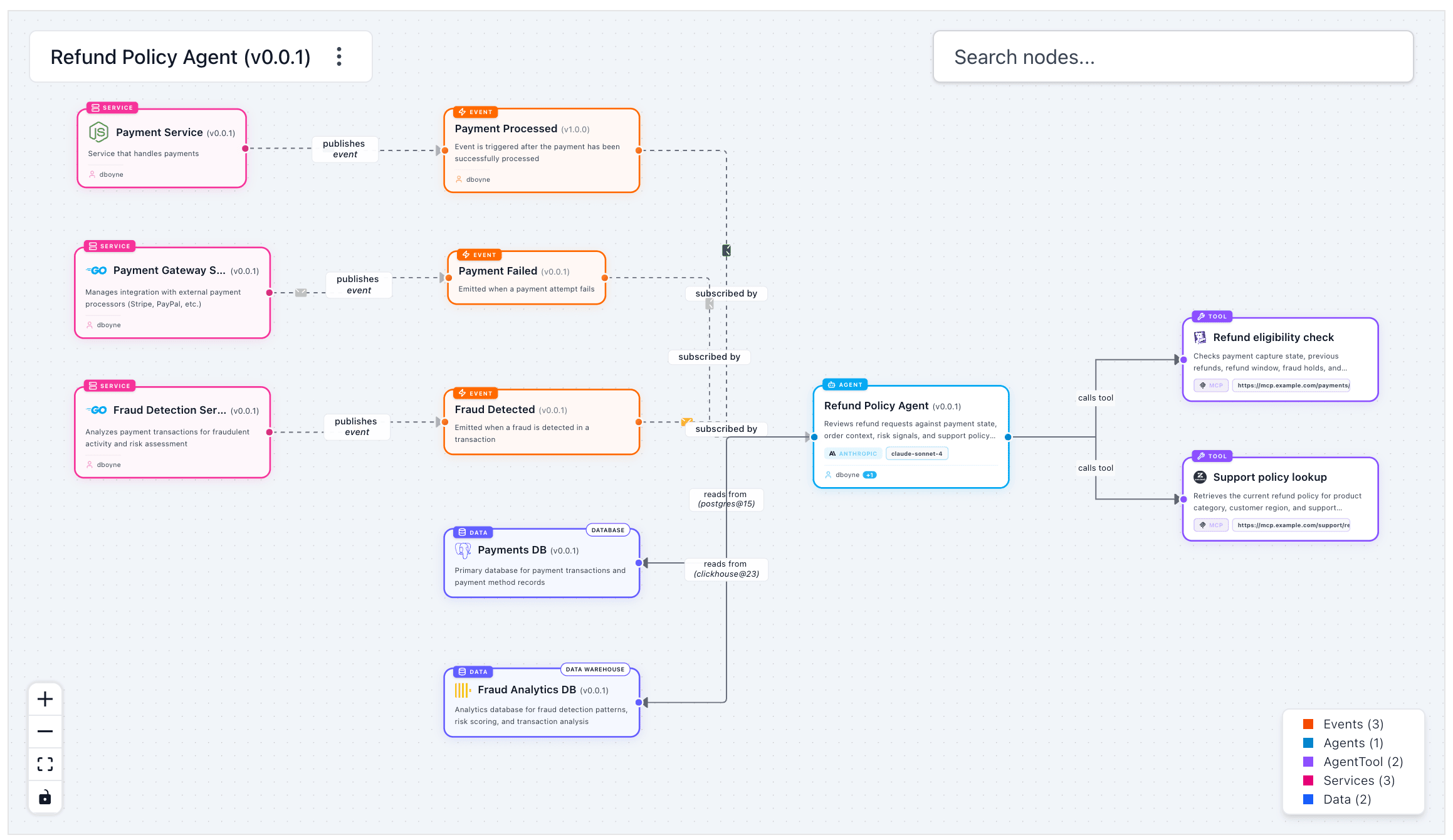The width and height of the screenshot is (1453, 840).
Task: Select the TOOL tag on Refund eligibility check
Action: tap(1212, 317)
